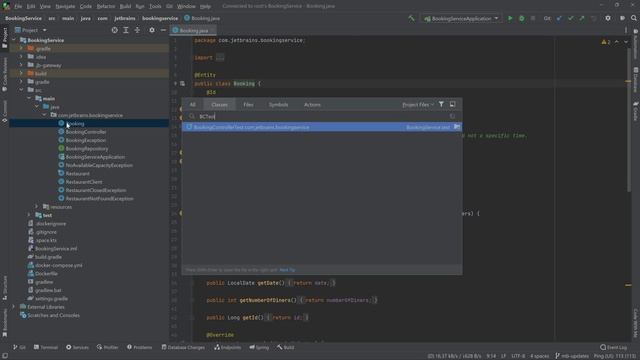
Task: Click filter funnel icon in search popup
Action: click(441, 104)
